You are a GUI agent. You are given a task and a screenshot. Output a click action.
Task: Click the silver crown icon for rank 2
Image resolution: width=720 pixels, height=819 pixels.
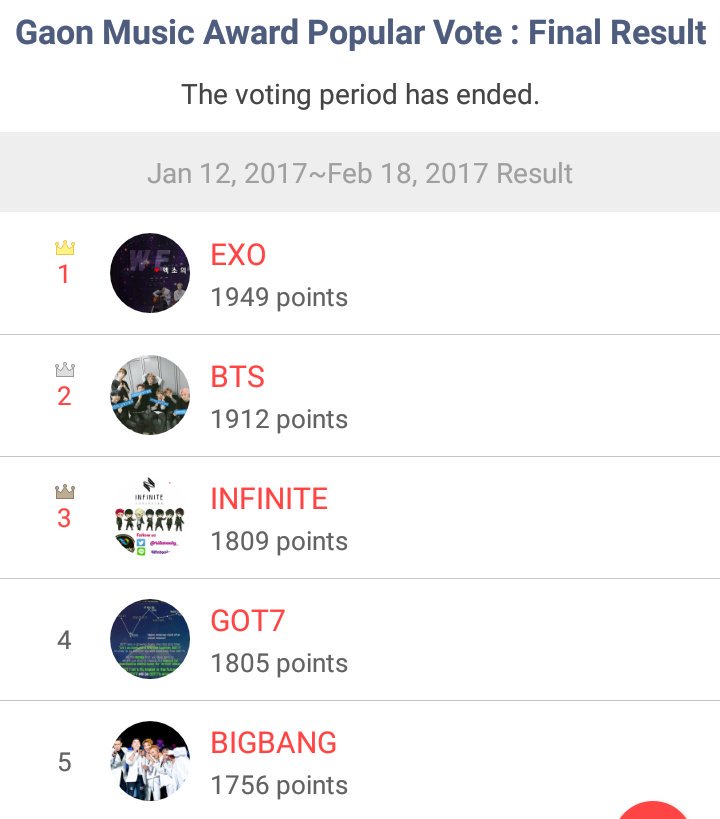point(65,370)
